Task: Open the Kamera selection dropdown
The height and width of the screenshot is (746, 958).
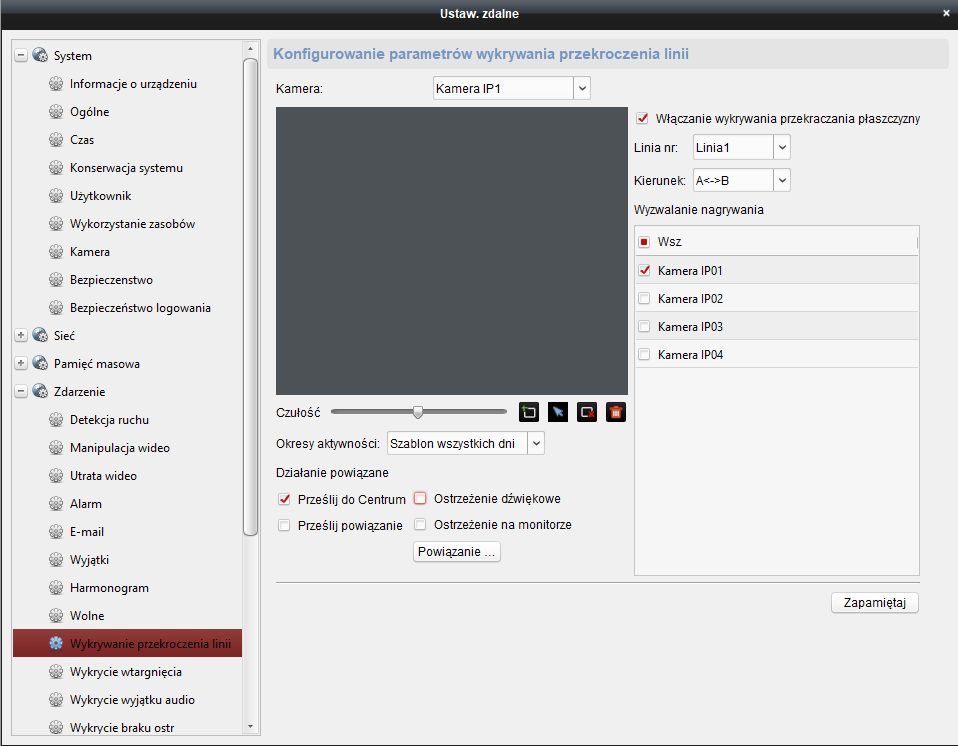Action: pos(582,89)
